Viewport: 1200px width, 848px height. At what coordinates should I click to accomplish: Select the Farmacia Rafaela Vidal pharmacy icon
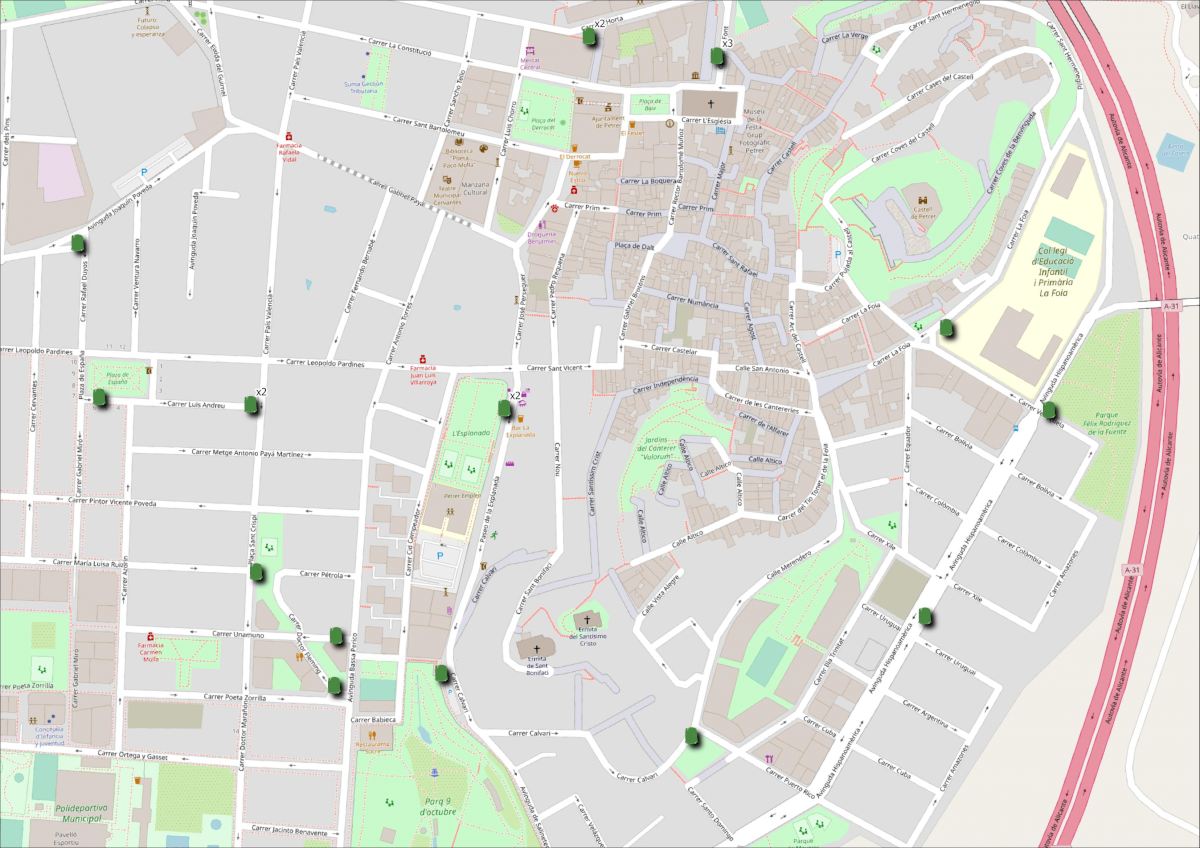pos(288,136)
